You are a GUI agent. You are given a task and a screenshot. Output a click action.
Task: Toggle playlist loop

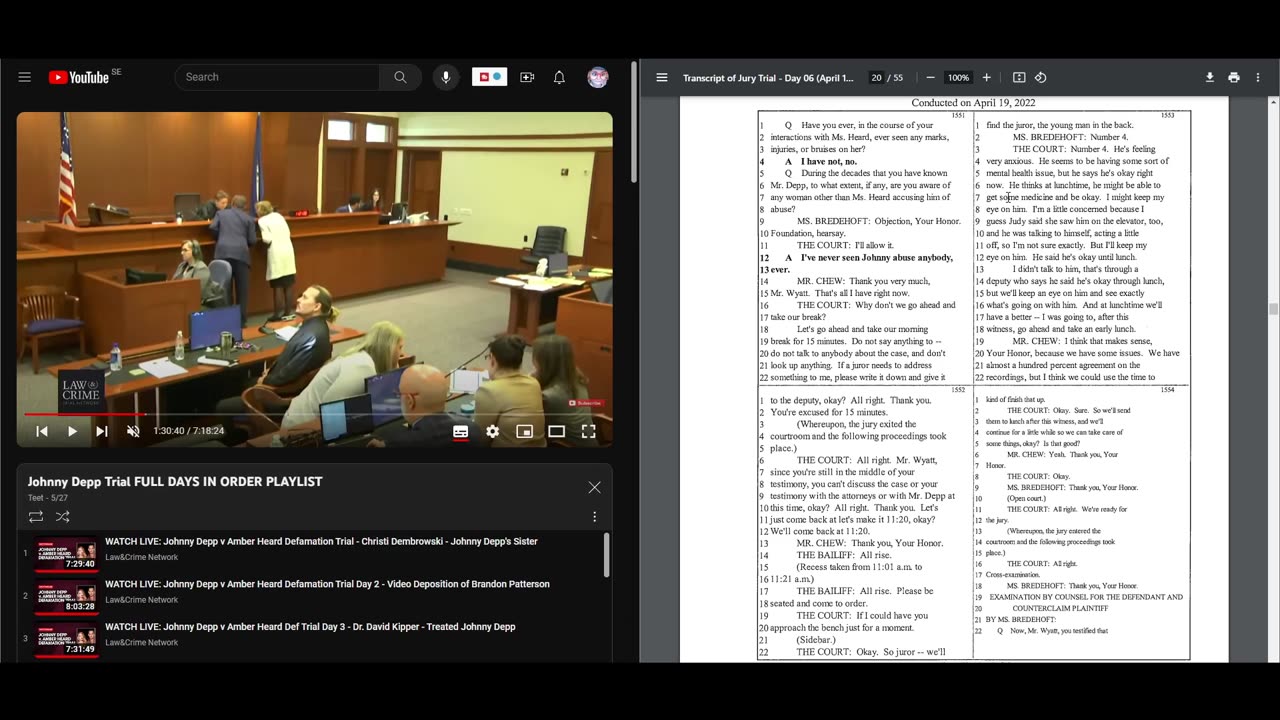point(36,517)
